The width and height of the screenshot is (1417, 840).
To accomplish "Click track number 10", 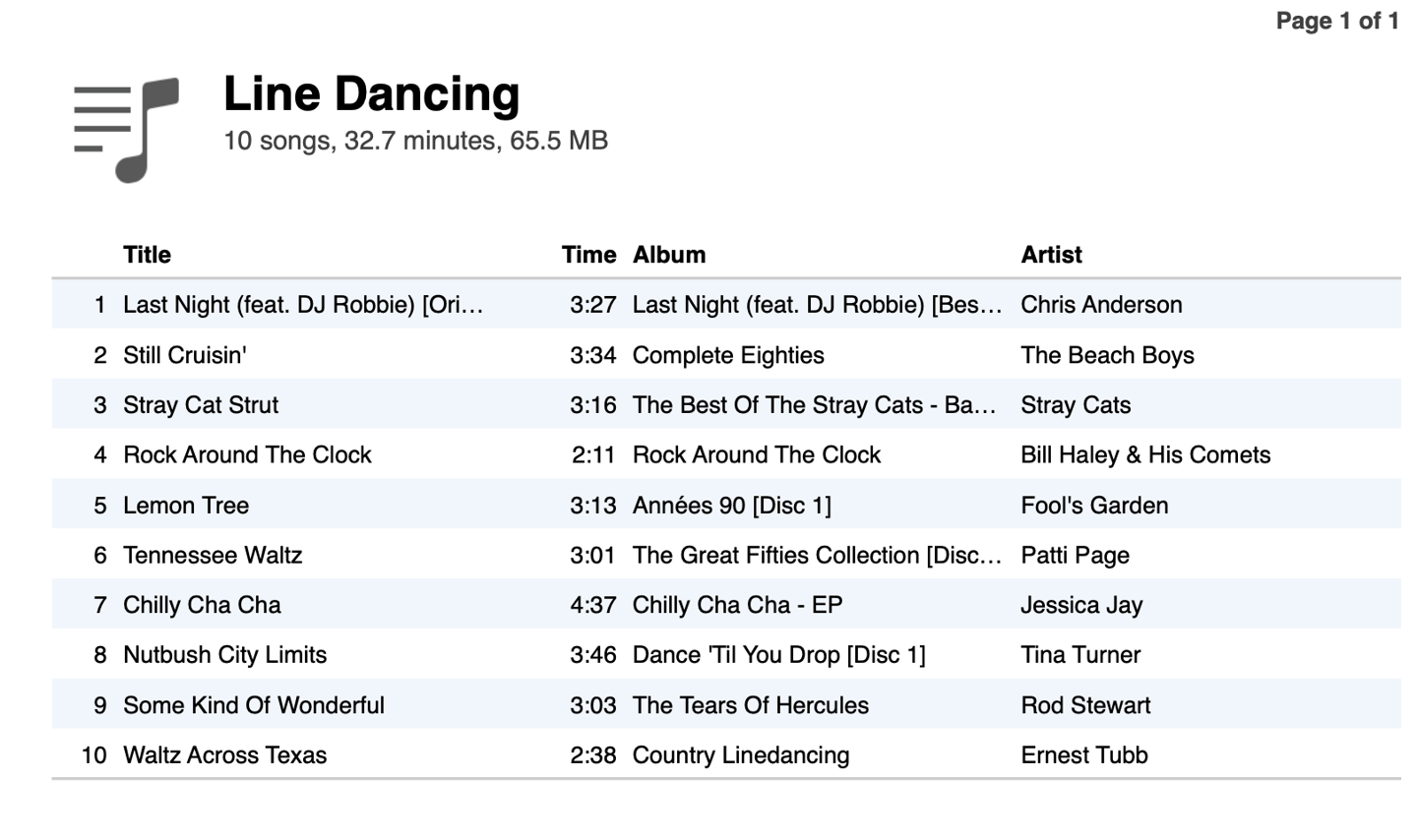I will (x=93, y=755).
